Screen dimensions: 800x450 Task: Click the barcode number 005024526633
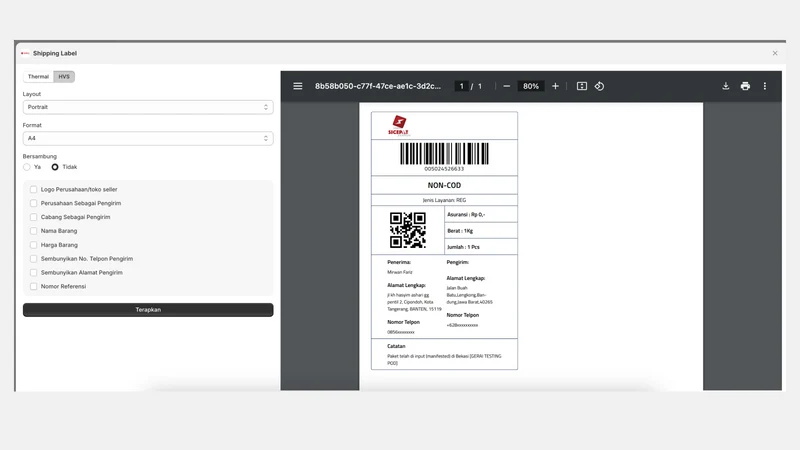pyautogui.click(x=444, y=169)
